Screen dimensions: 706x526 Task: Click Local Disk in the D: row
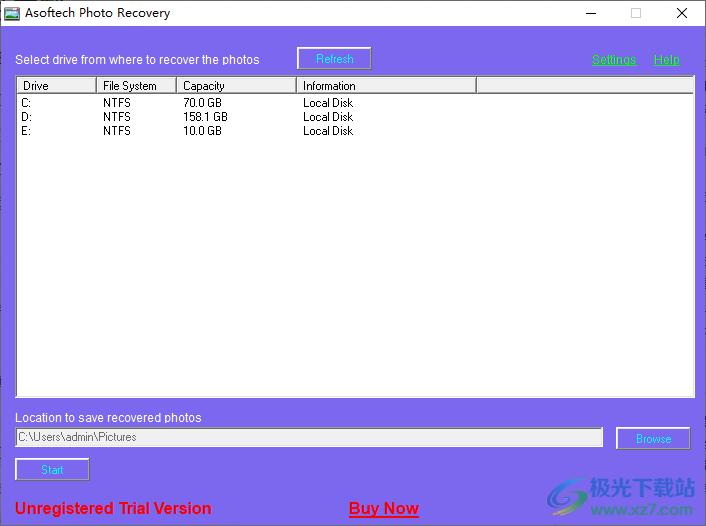[x=328, y=117]
